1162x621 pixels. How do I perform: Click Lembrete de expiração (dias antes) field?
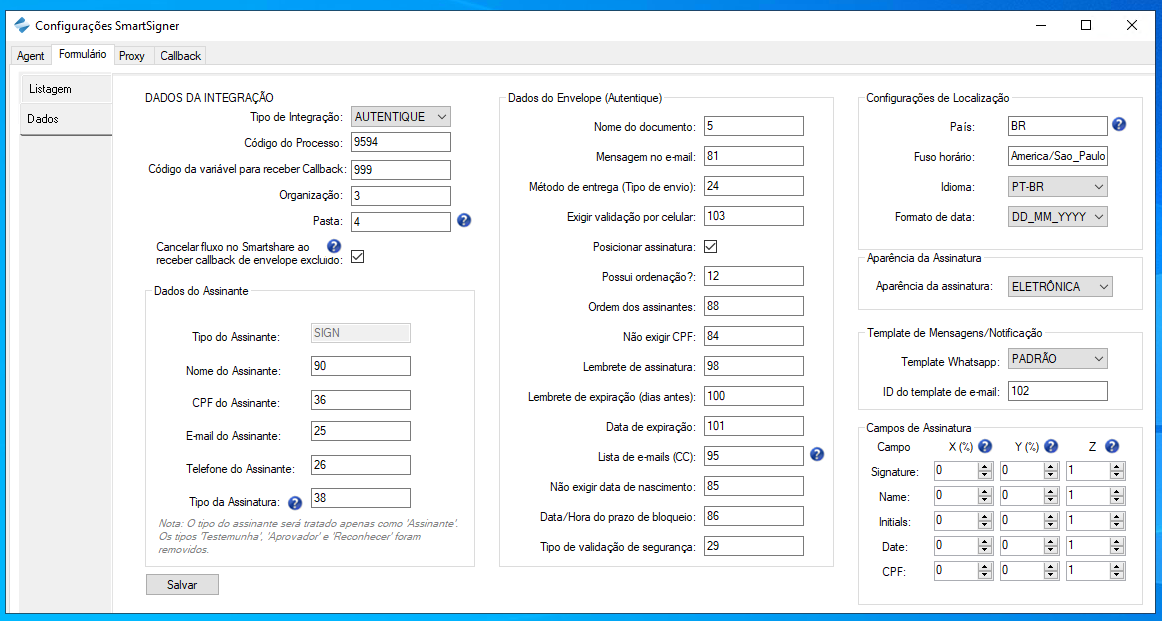(754, 396)
